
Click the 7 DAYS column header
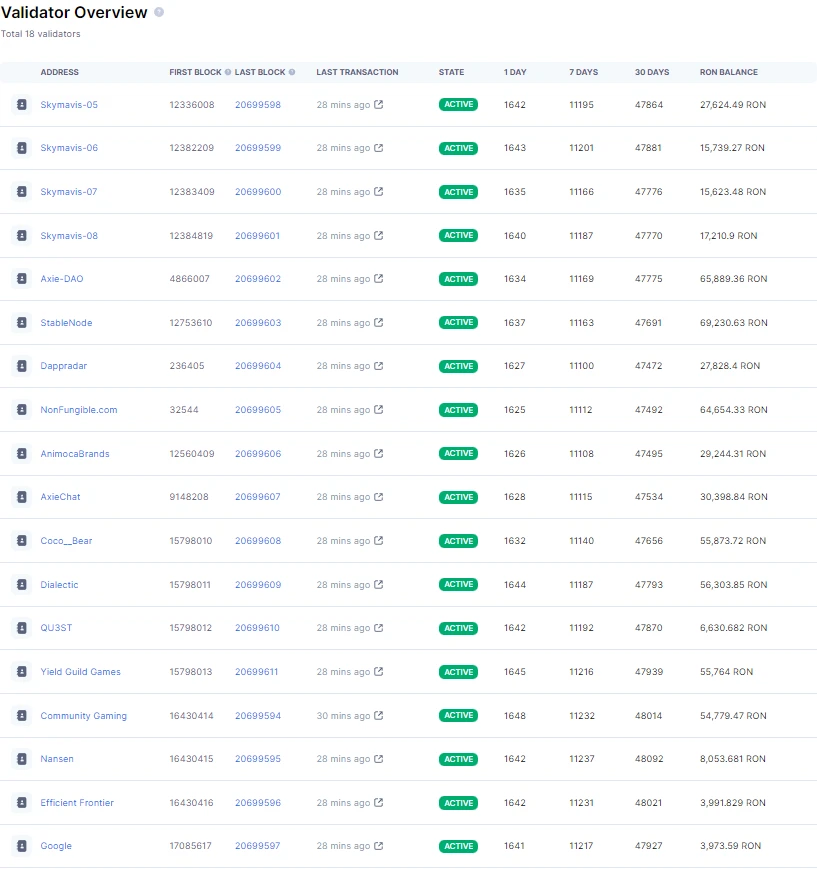[x=583, y=72]
